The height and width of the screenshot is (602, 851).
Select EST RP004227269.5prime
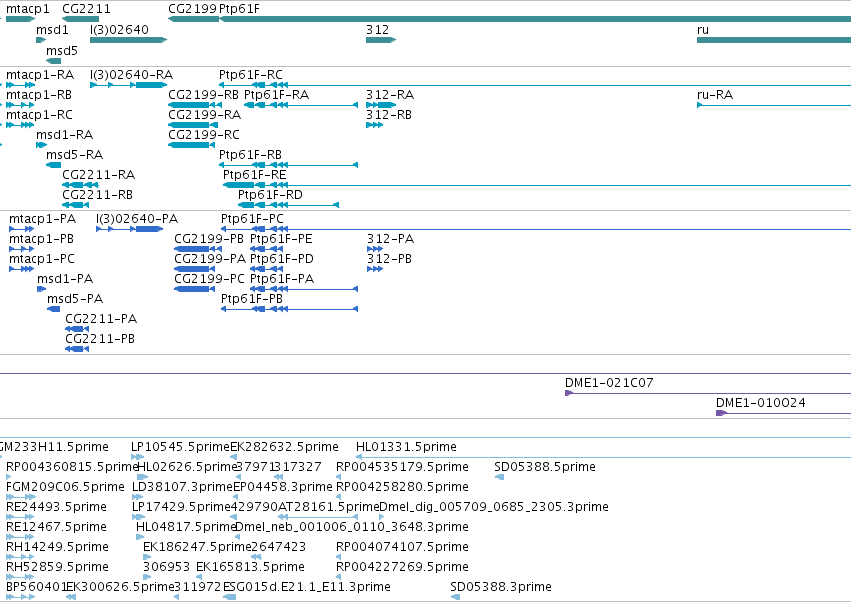pos(402,567)
